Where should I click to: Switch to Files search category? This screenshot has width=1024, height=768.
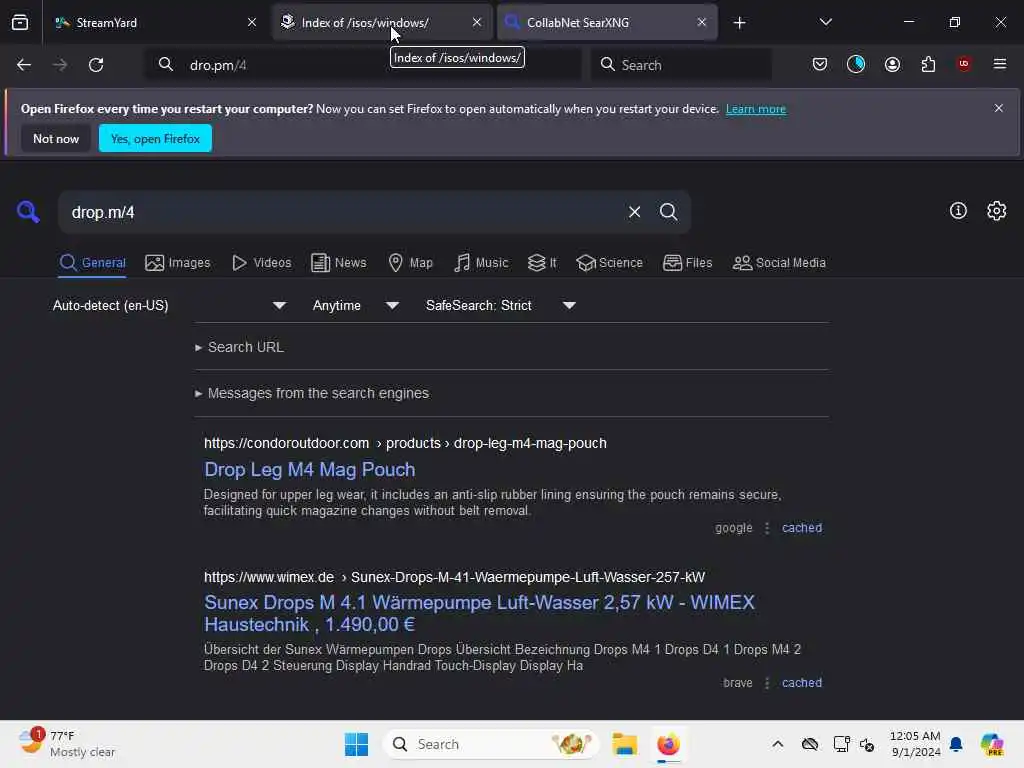pyautogui.click(x=687, y=263)
